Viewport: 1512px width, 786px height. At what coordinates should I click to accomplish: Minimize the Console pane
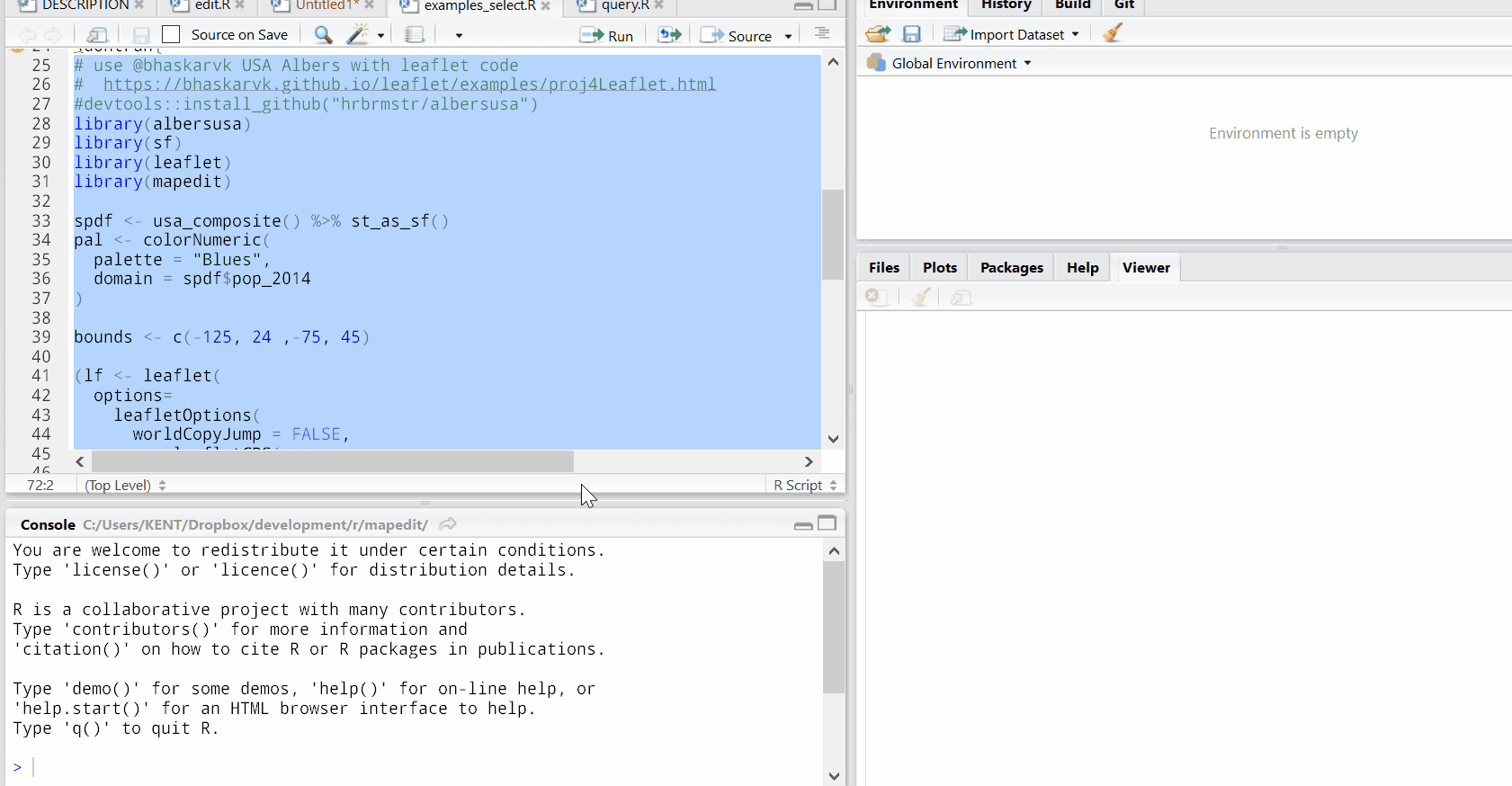[803, 525]
